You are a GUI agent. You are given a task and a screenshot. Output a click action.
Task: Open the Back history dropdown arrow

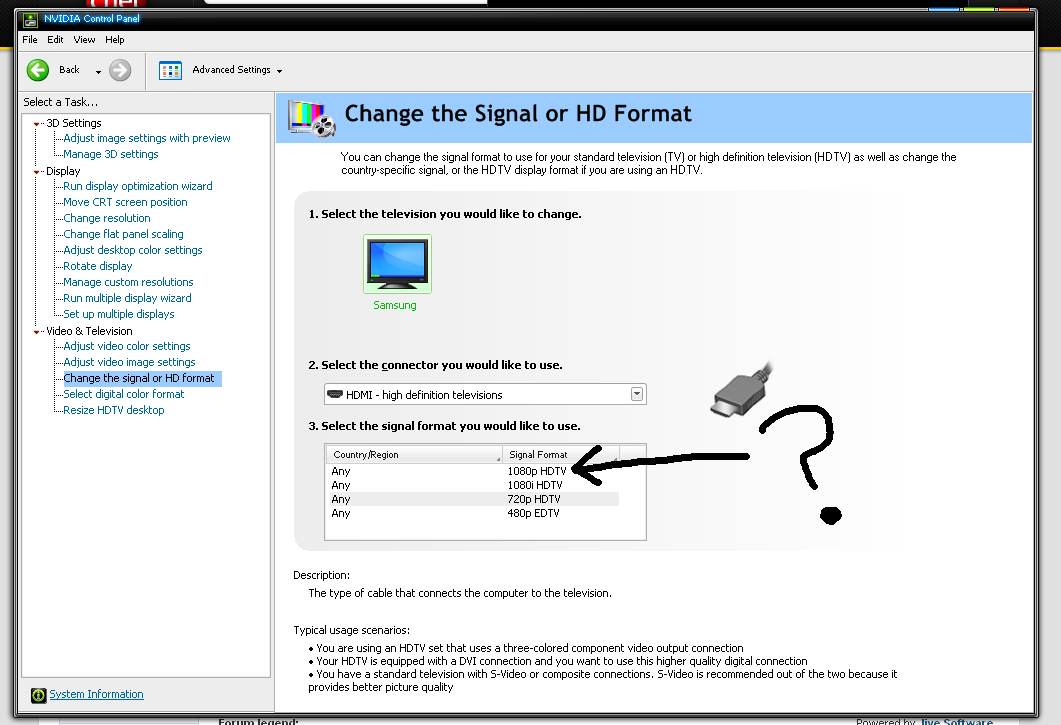coord(98,71)
